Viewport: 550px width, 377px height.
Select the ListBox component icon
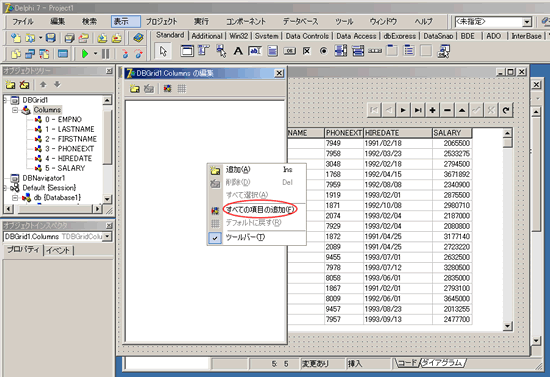click(341, 51)
